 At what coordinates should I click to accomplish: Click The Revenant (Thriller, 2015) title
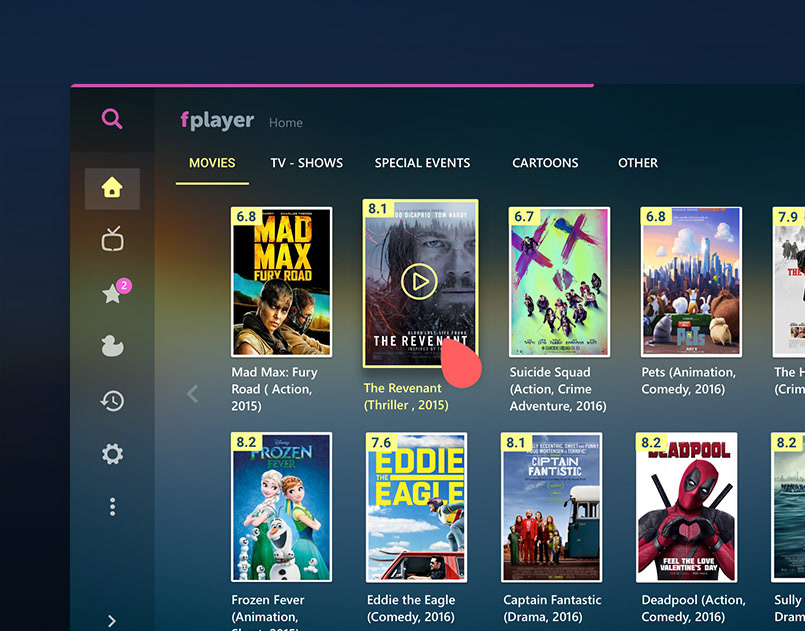coord(406,396)
